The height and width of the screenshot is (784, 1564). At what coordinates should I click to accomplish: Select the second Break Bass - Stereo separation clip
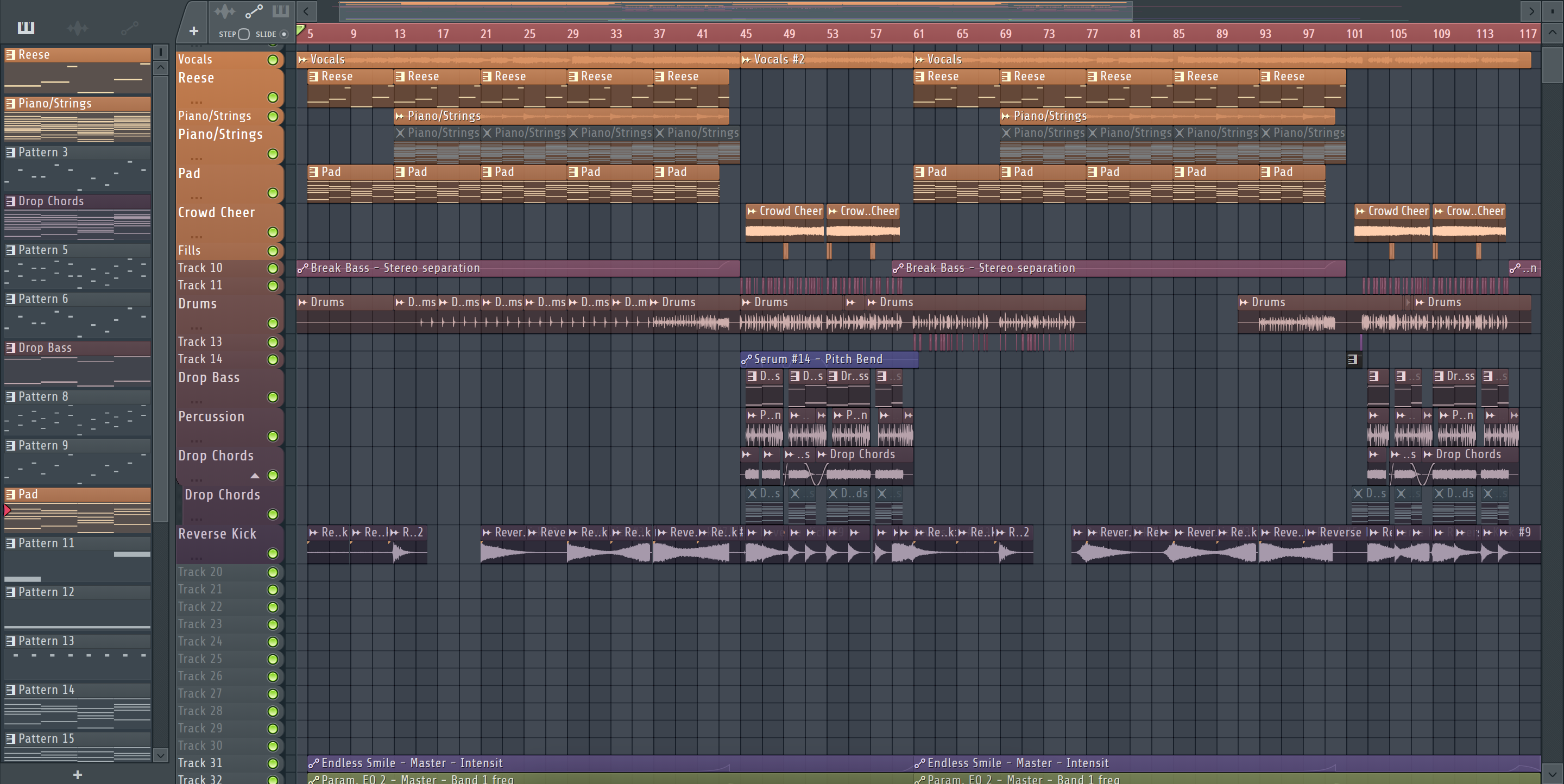pyautogui.click(x=1119, y=268)
